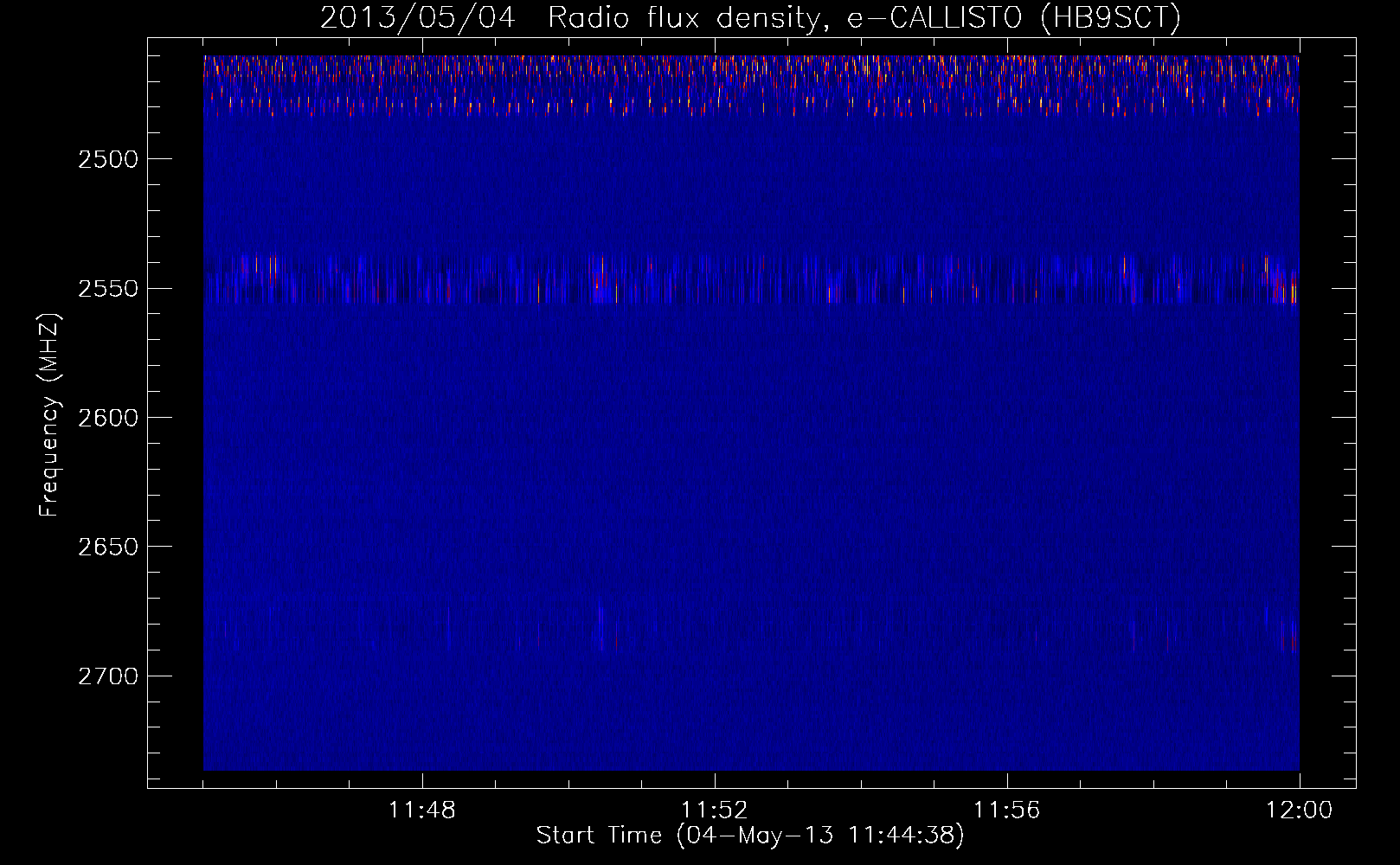Select the 2700 frequency tick label

pos(108,676)
